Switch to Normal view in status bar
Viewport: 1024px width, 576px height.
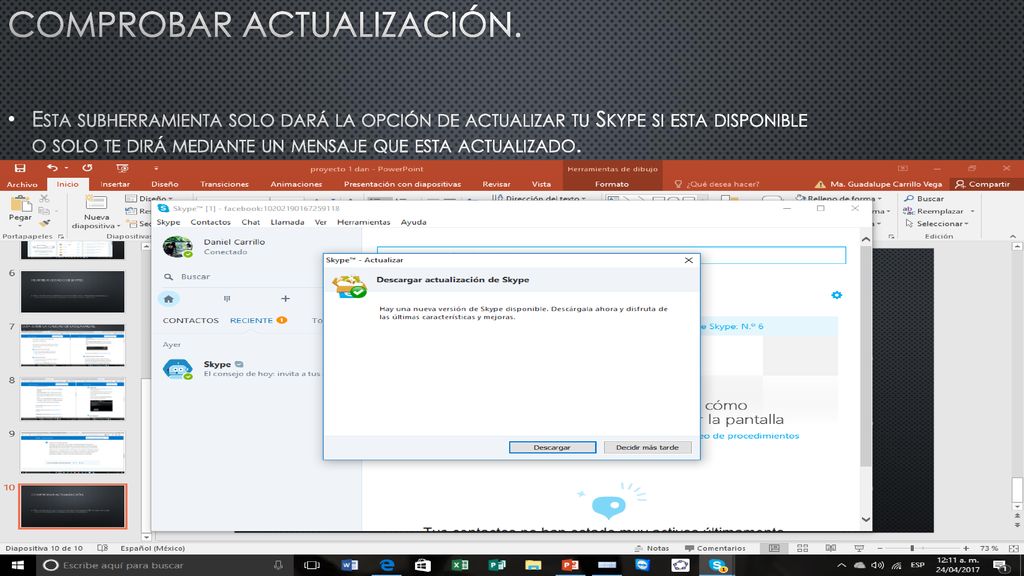pos(774,548)
